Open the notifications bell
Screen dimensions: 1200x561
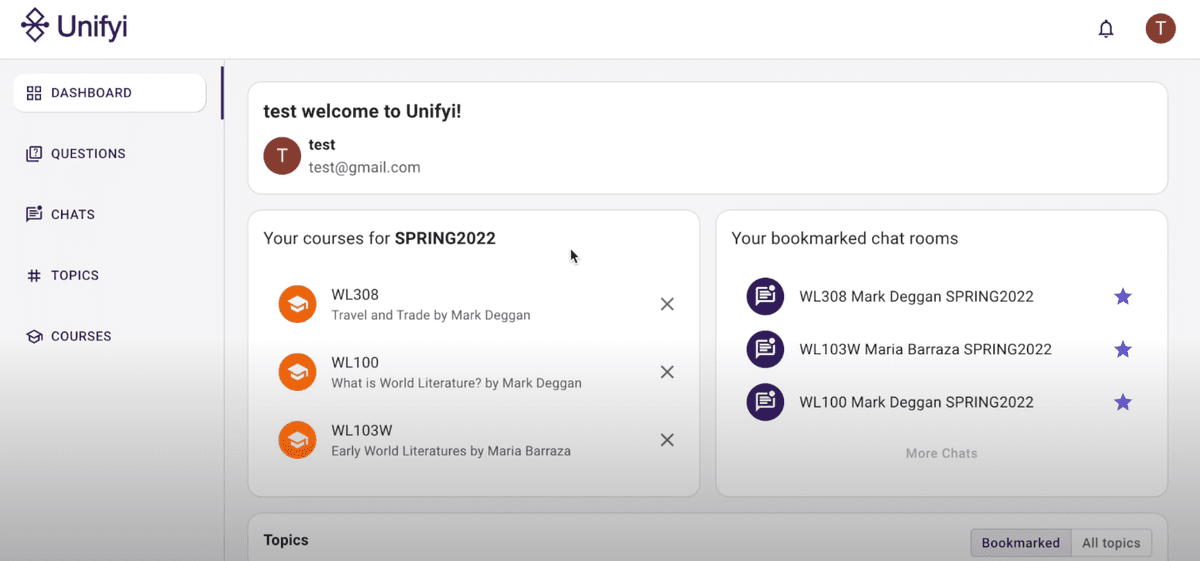click(x=1105, y=29)
